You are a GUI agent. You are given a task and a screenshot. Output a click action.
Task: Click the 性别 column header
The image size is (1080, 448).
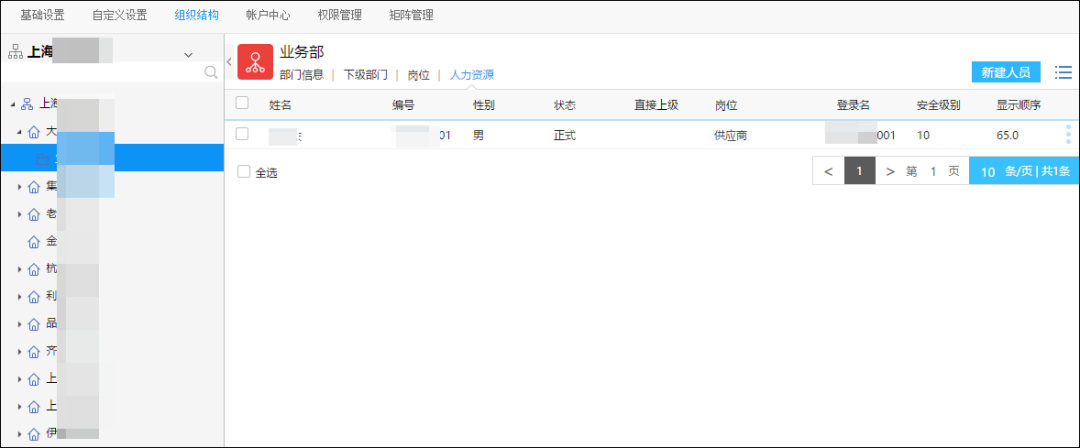(484, 105)
